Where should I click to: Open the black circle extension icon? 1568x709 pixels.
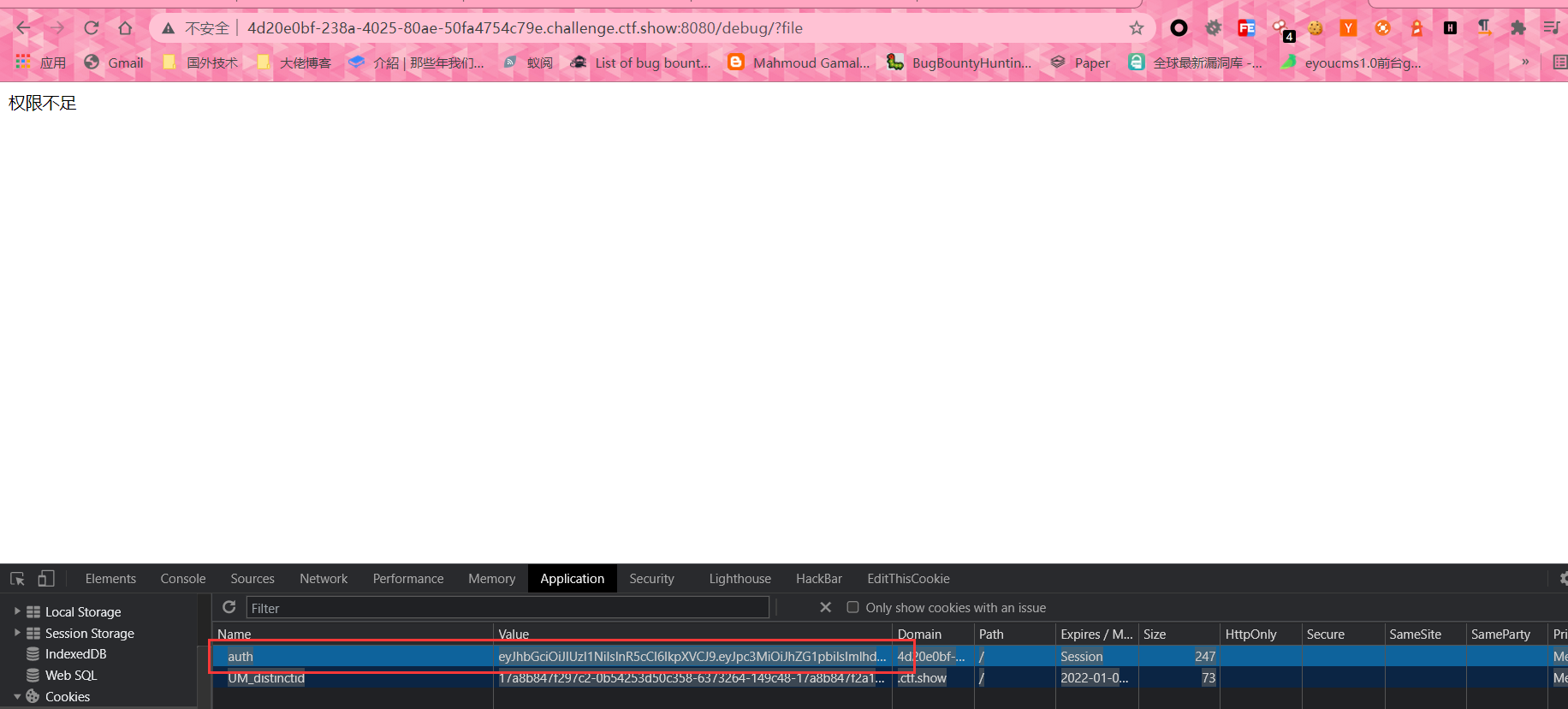point(1179,28)
